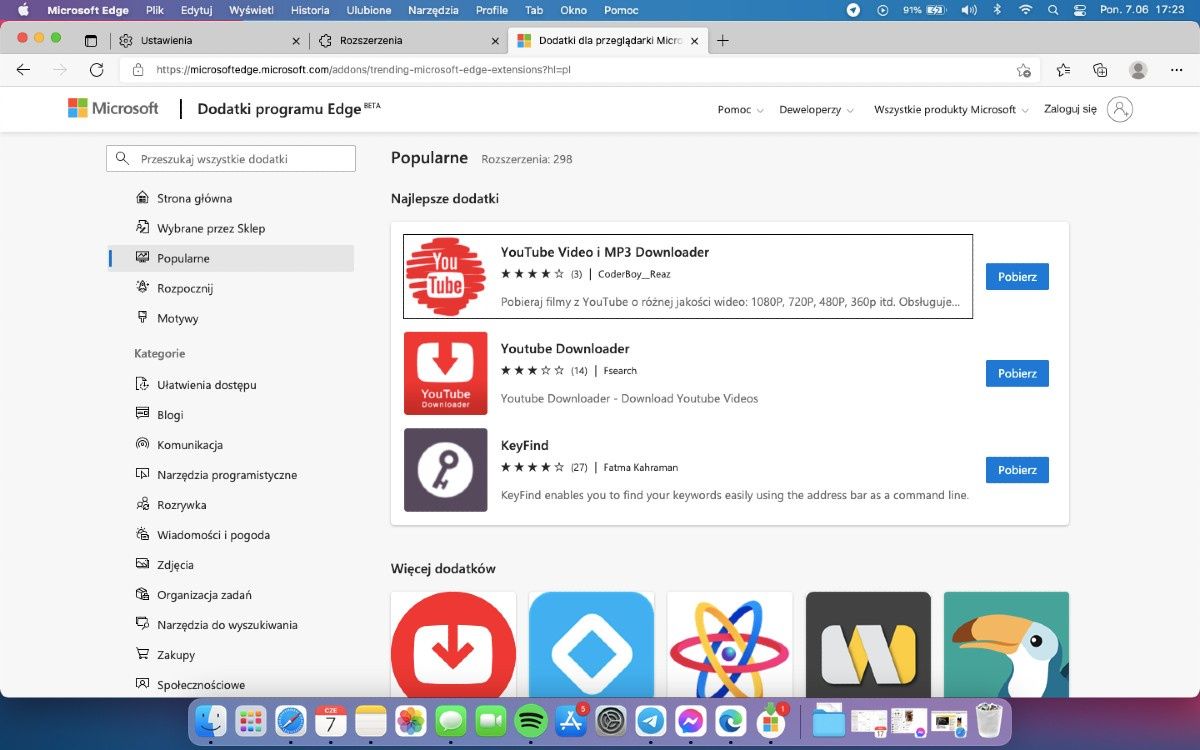The width and height of the screenshot is (1200, 750).
Task: Go back with the browser back arrow
Action: coord(24,70)
